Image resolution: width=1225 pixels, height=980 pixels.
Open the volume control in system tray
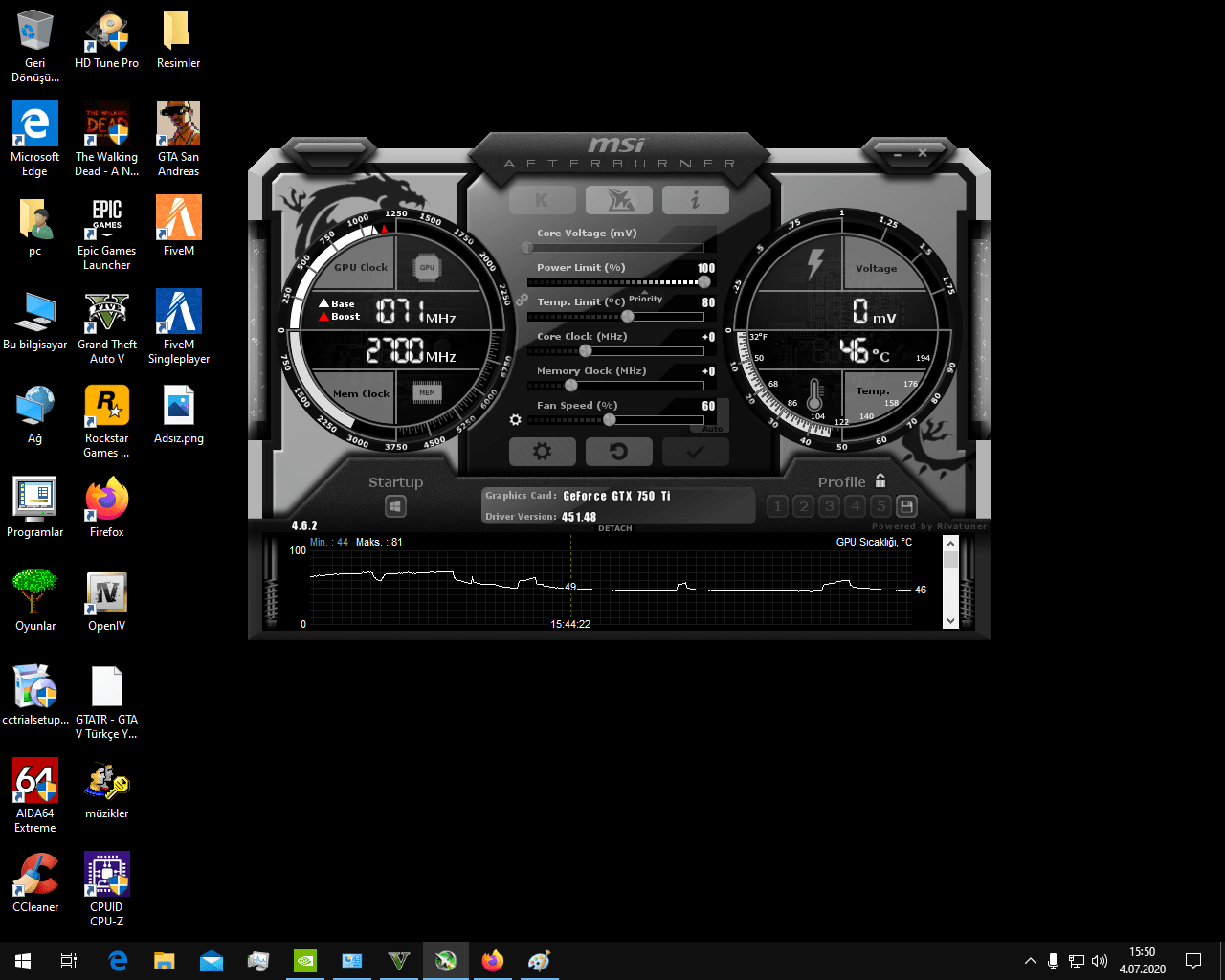click(1100, 961)
